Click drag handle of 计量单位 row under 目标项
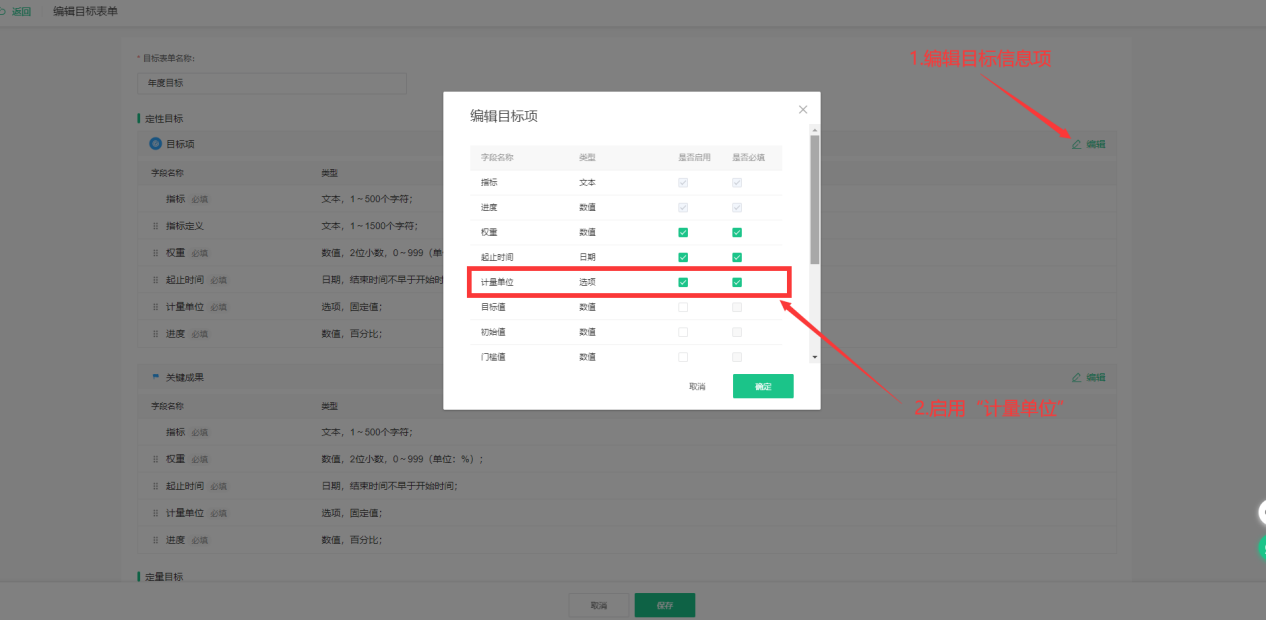 [155, 307]
